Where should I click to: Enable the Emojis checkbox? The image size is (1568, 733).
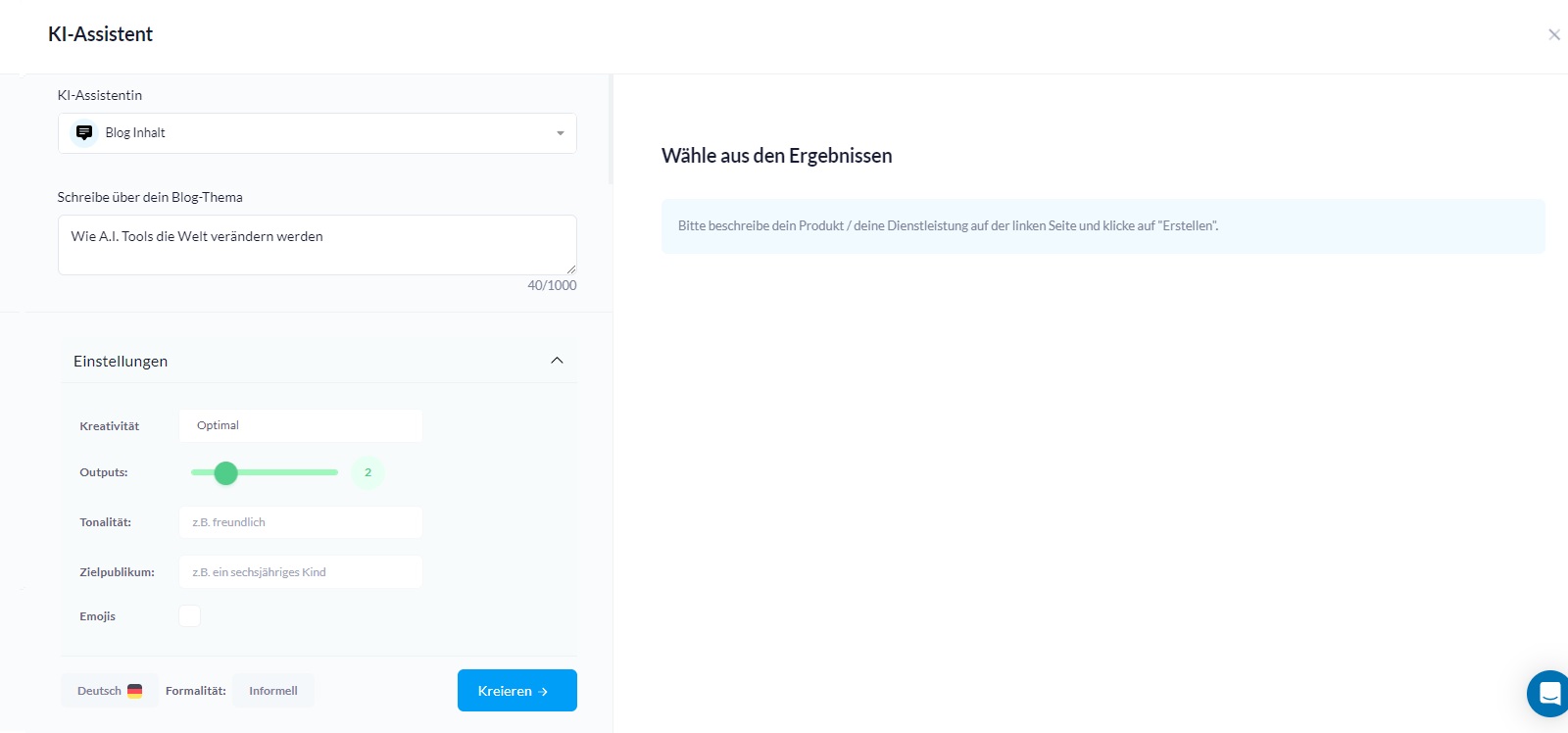pyautogui.click(x=190, y=615)
